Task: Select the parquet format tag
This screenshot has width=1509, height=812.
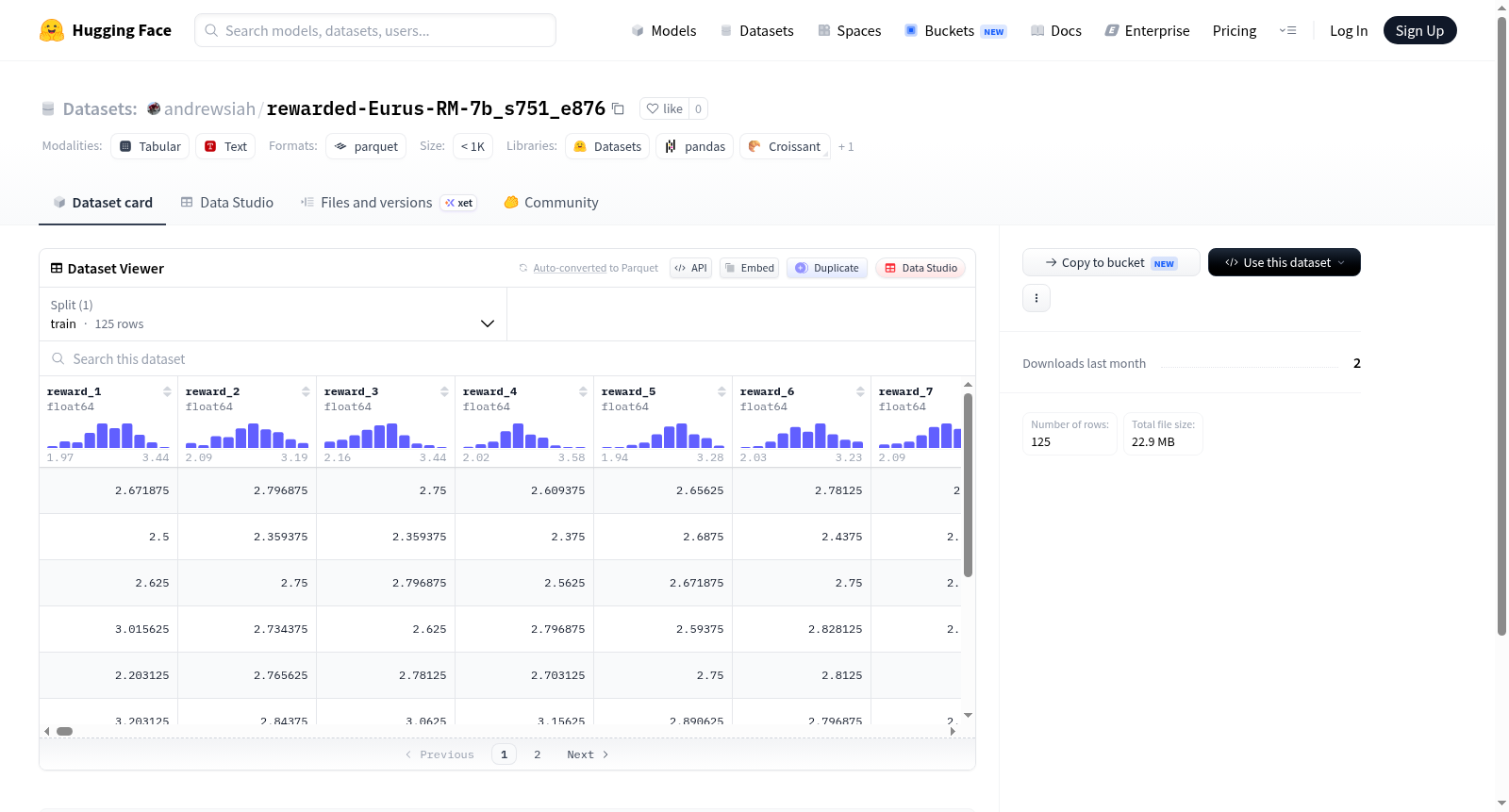Action: [366, 146]
